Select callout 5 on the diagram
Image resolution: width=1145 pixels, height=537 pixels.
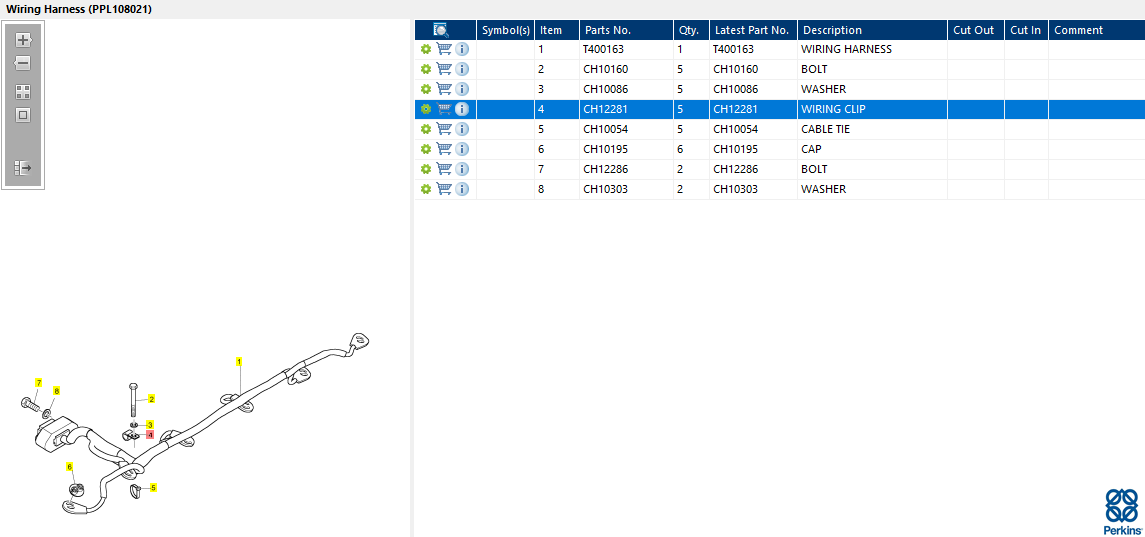[x=153, y=487]
